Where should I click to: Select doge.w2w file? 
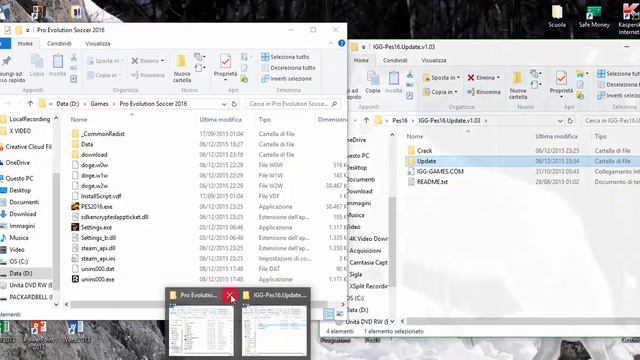click(94, 186)
